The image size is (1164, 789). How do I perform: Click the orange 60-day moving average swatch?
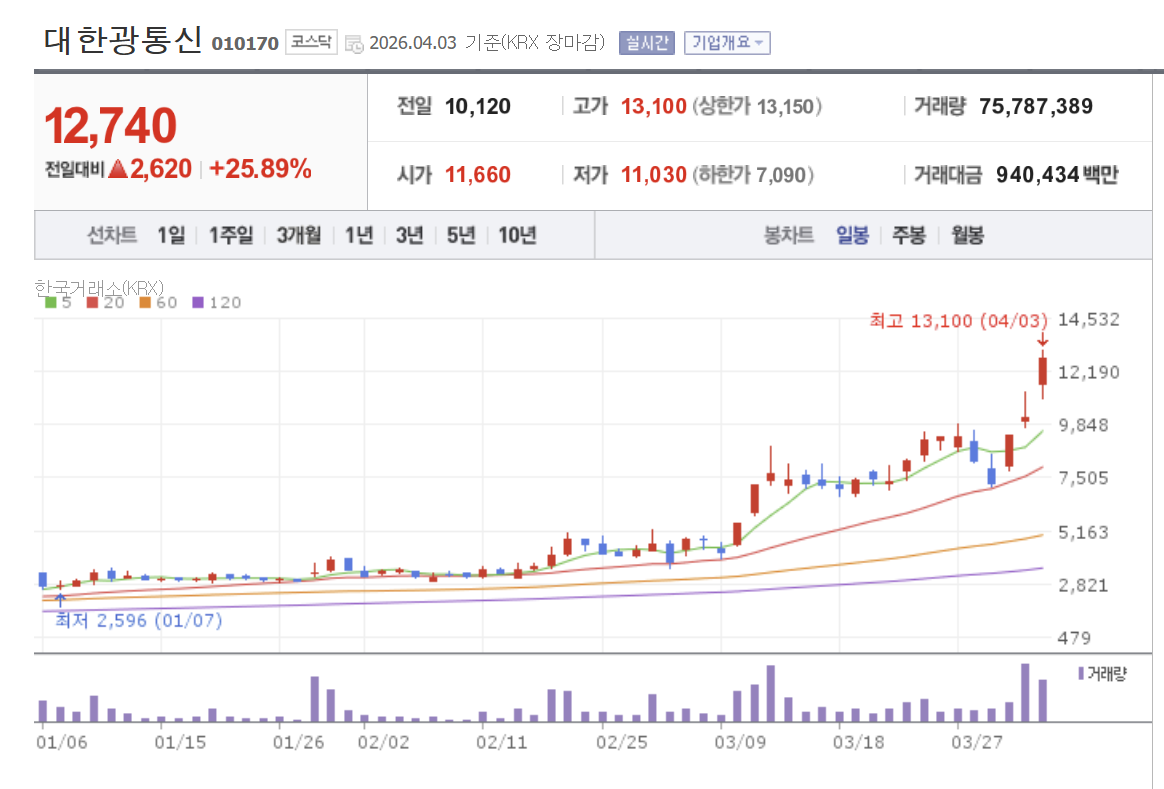(145, 302)
